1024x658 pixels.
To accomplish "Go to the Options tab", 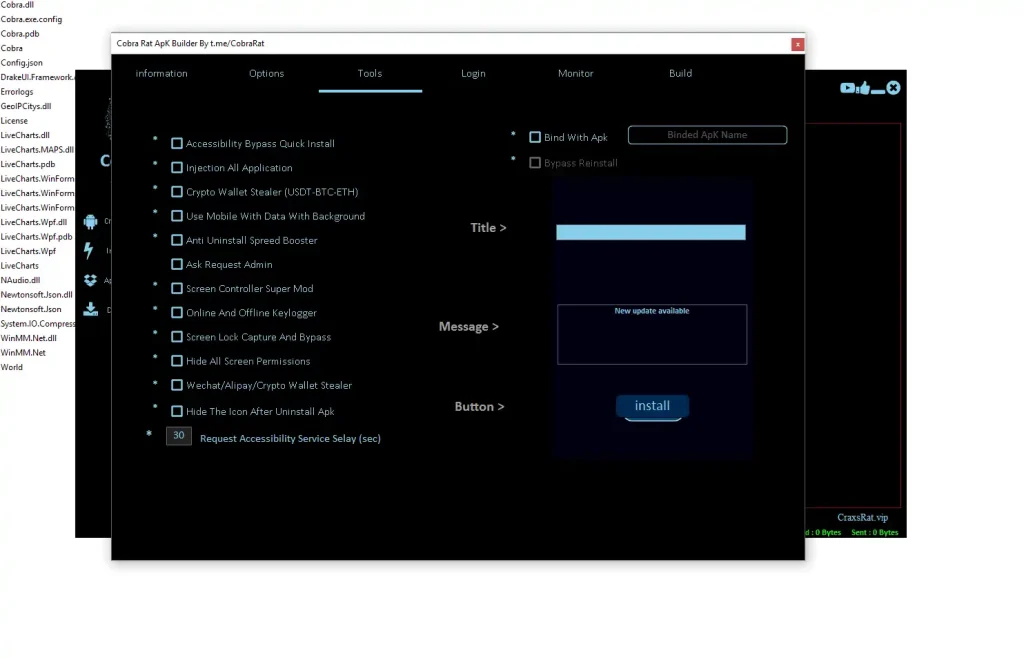I will 266,73.
